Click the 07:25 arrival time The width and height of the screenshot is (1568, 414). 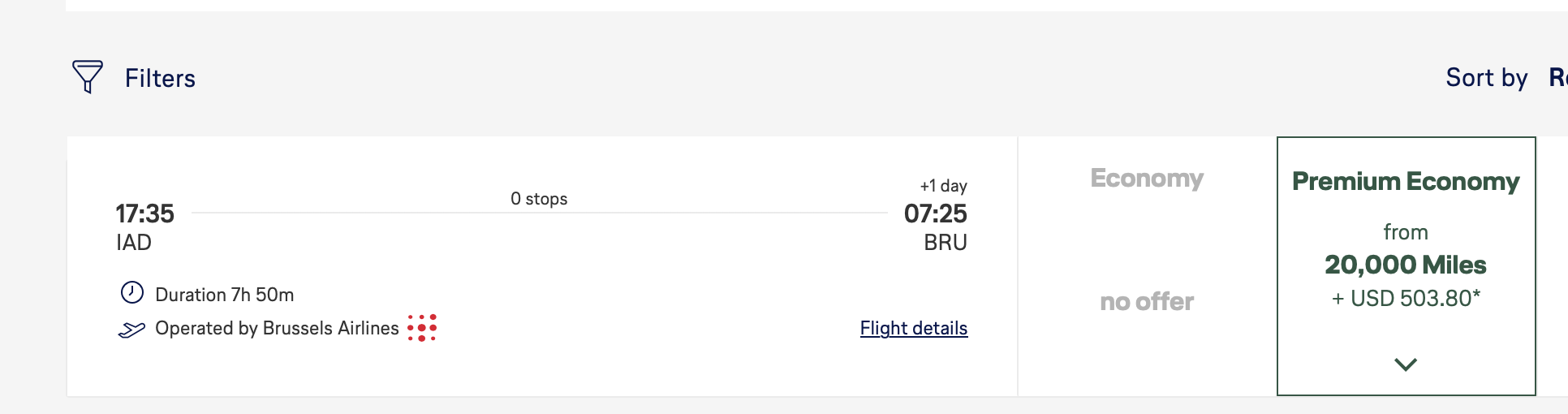click(936, 213)
